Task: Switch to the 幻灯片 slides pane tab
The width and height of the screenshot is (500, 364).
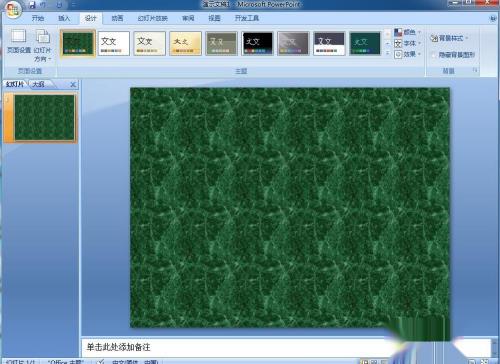Action: [x=15, y=84]
